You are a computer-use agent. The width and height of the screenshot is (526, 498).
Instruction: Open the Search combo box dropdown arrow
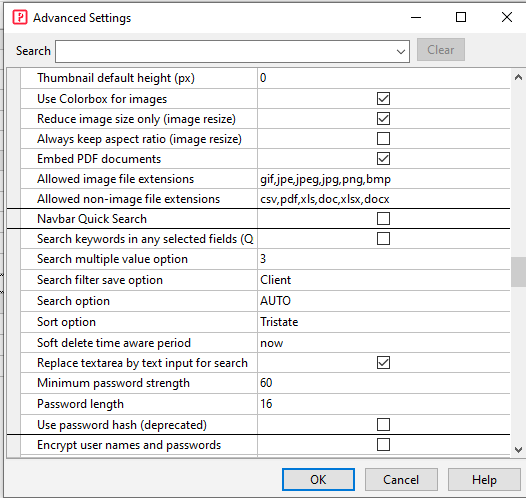click(x=401, y=52)
